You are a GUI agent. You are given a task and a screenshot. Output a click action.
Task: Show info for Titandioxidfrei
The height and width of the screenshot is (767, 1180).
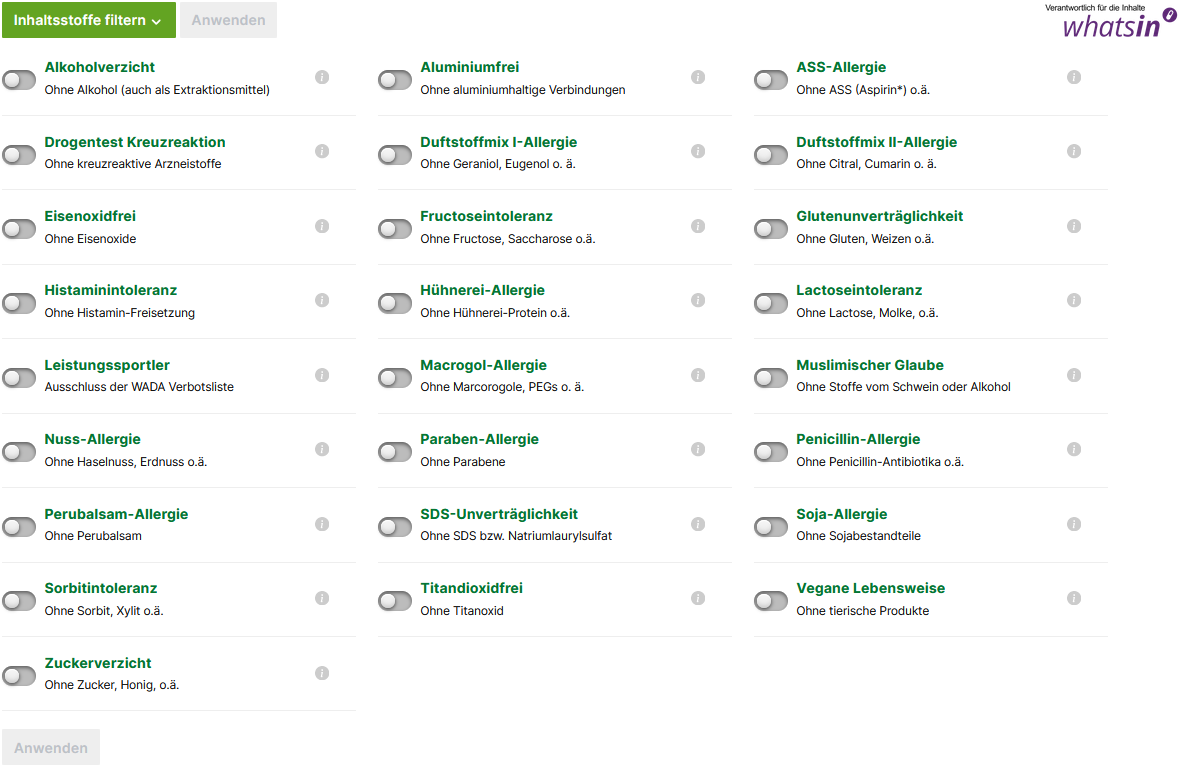pos(698,598)
